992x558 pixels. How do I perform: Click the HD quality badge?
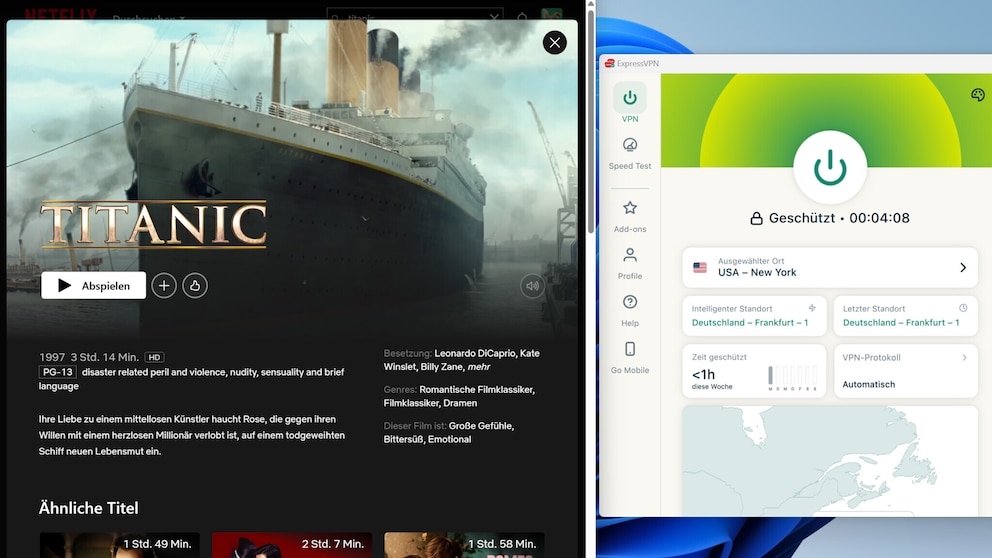click(x=154, y=357)
